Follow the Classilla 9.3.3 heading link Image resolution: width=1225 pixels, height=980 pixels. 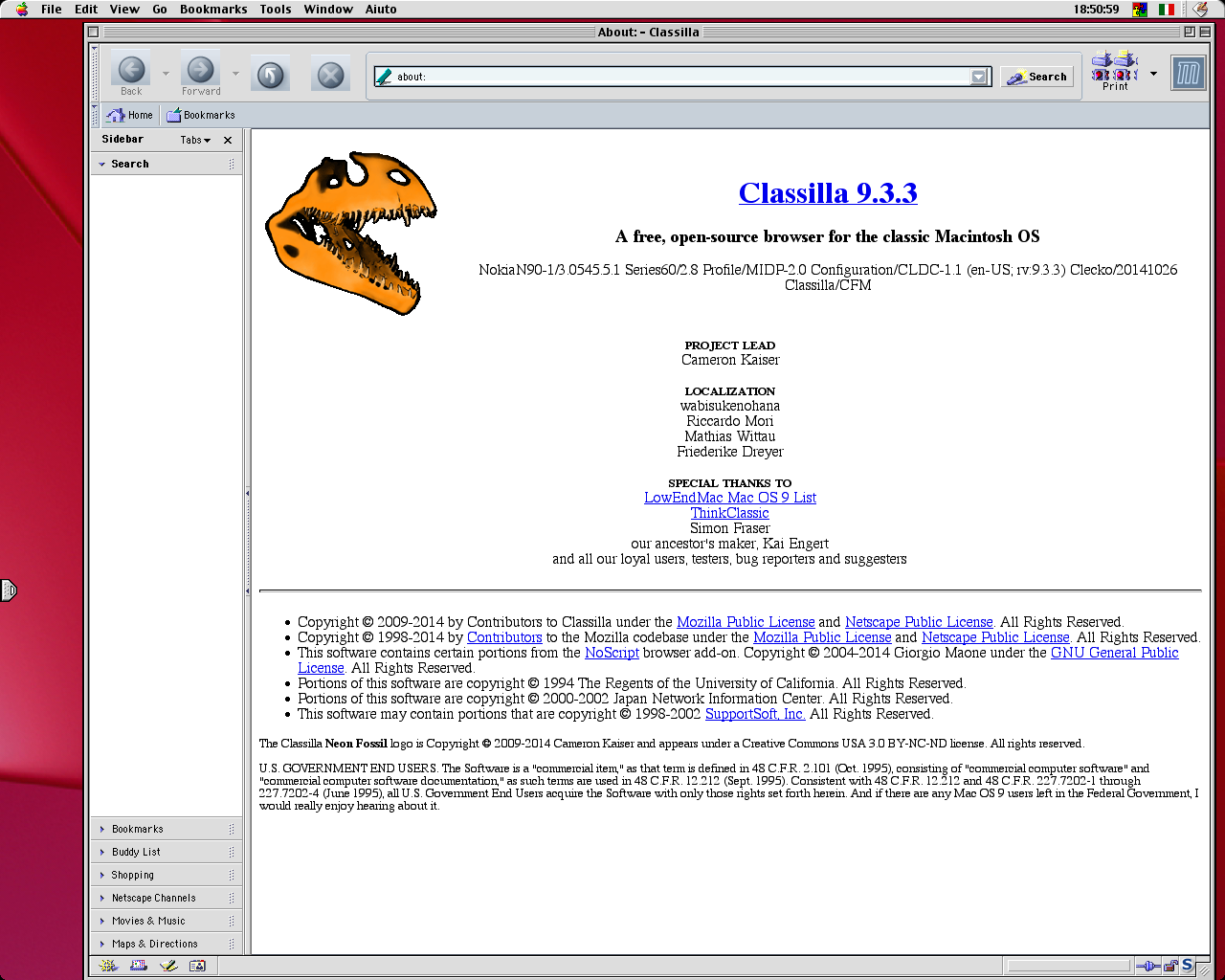point(828,192)
